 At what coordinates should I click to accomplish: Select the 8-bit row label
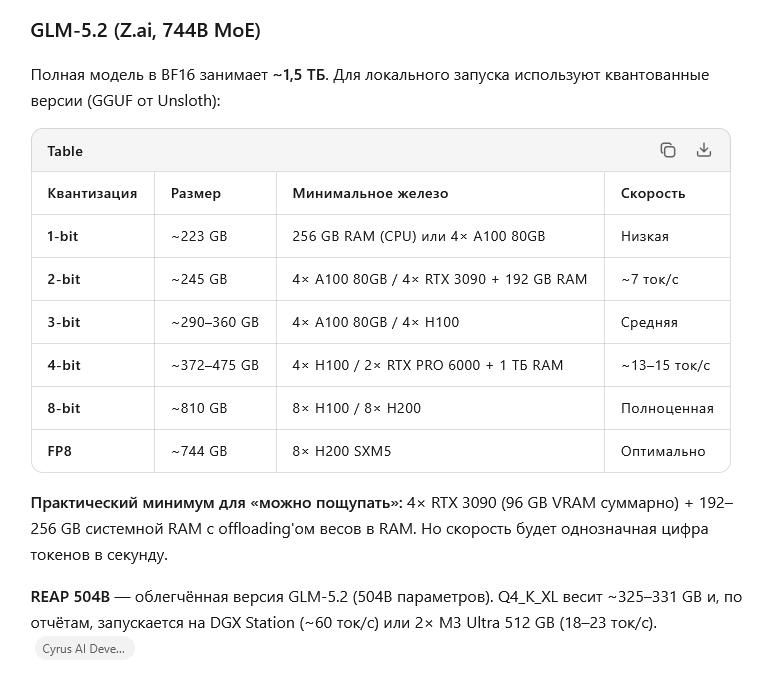click(64, 408)
